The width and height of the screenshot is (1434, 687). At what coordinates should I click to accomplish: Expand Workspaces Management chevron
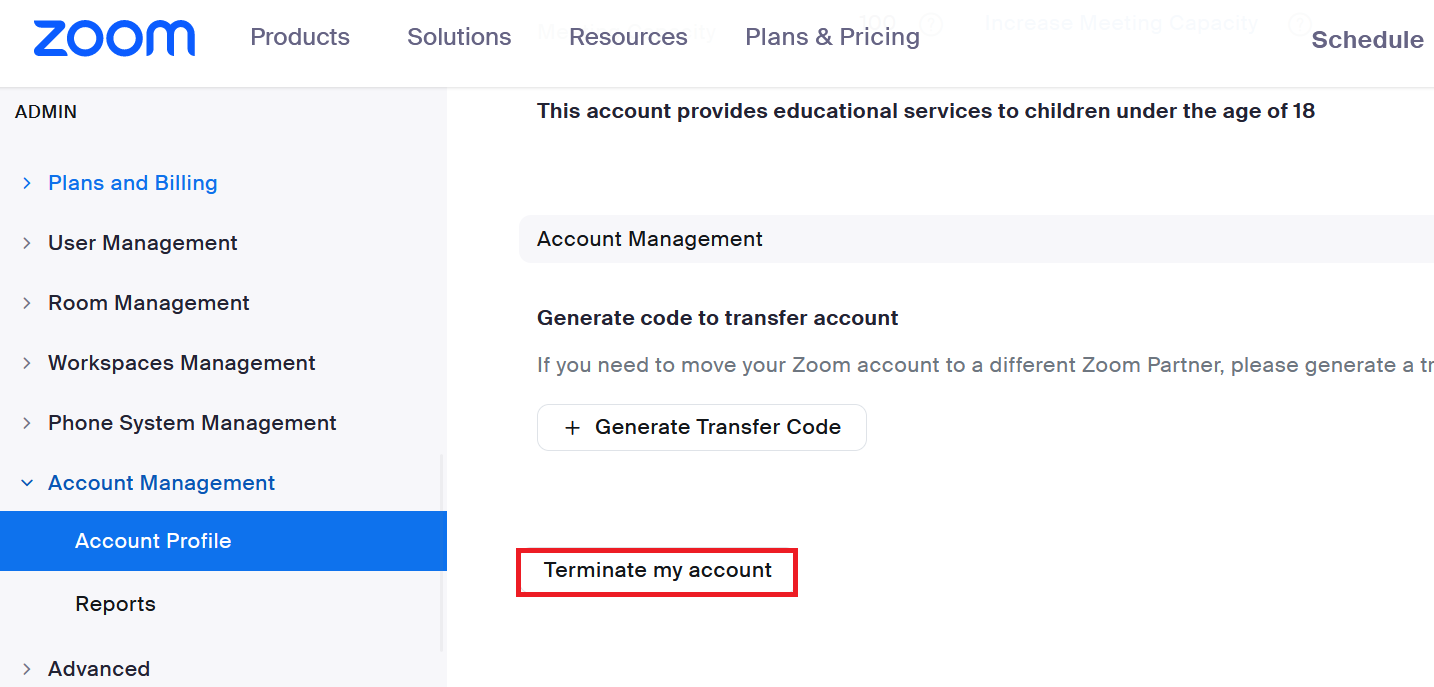(x=27, y=363)
